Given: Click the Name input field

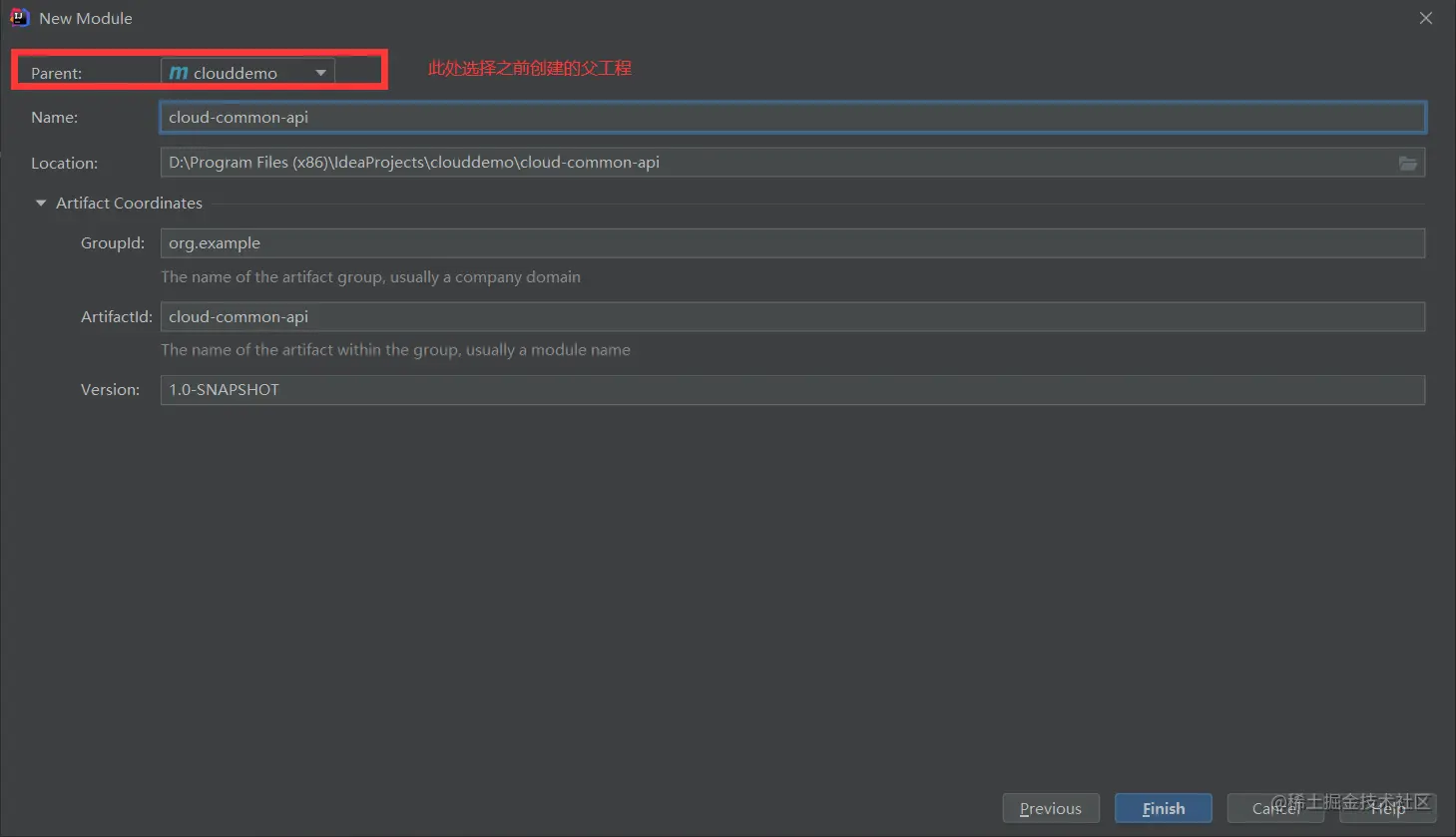Looking at the screenshot, I should (792, 117).
